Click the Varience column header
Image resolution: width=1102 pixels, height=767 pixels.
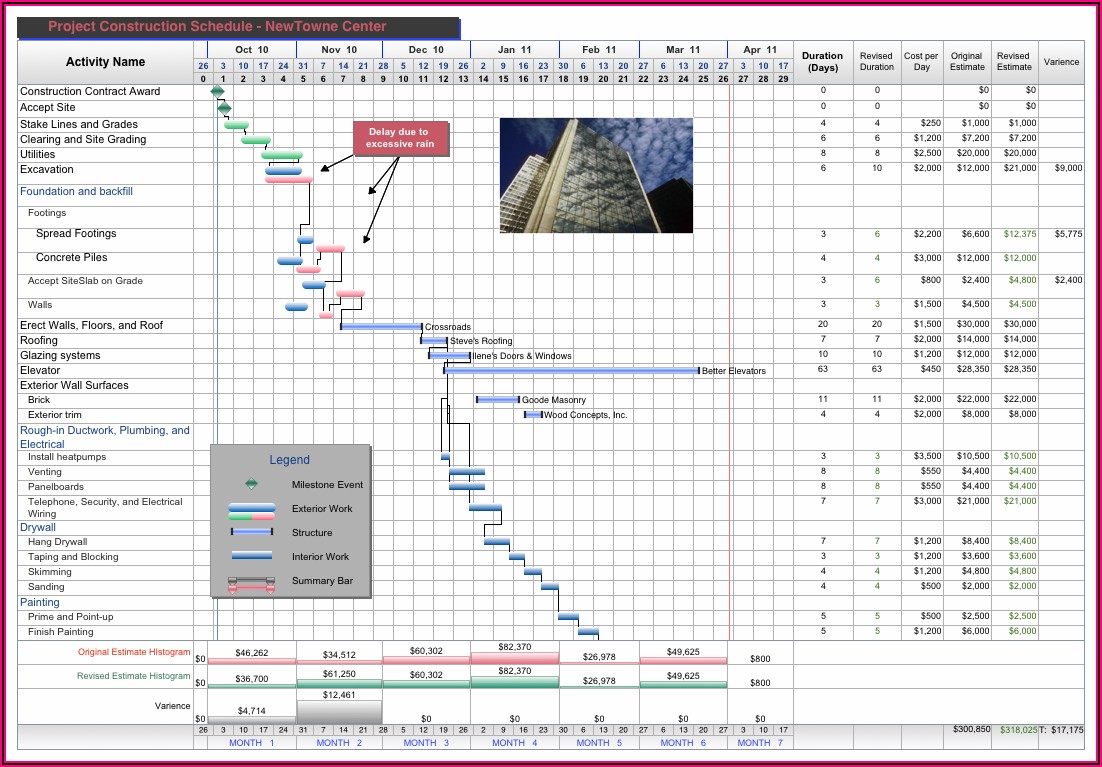1061,62
